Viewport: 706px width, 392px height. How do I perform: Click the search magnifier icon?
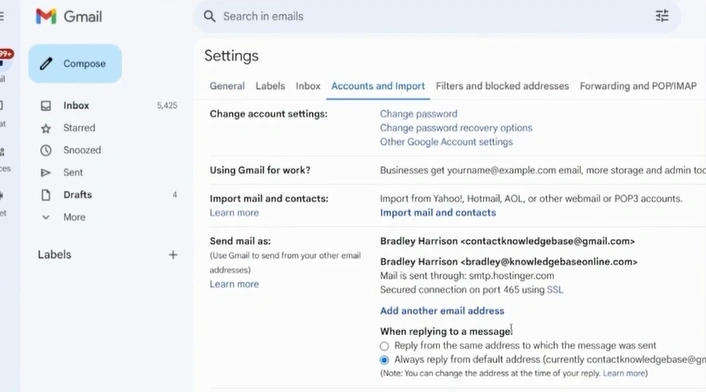click(x=209, y=17)
